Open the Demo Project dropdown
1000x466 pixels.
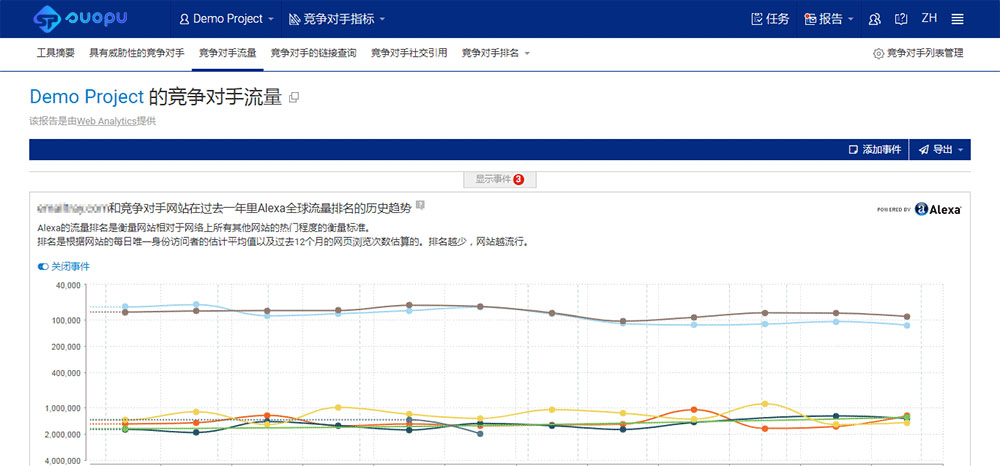227,19
